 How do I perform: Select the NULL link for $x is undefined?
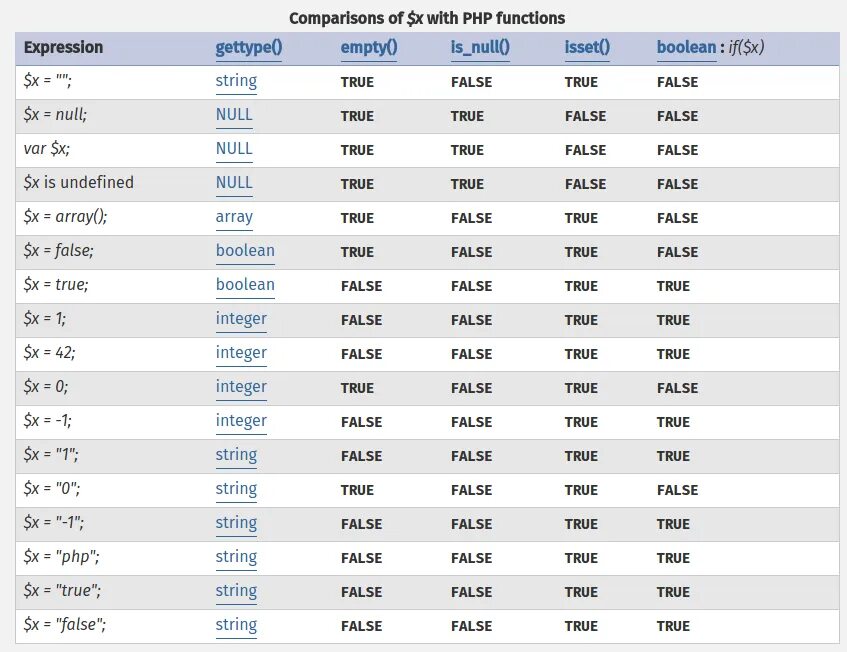coord(234,184)
